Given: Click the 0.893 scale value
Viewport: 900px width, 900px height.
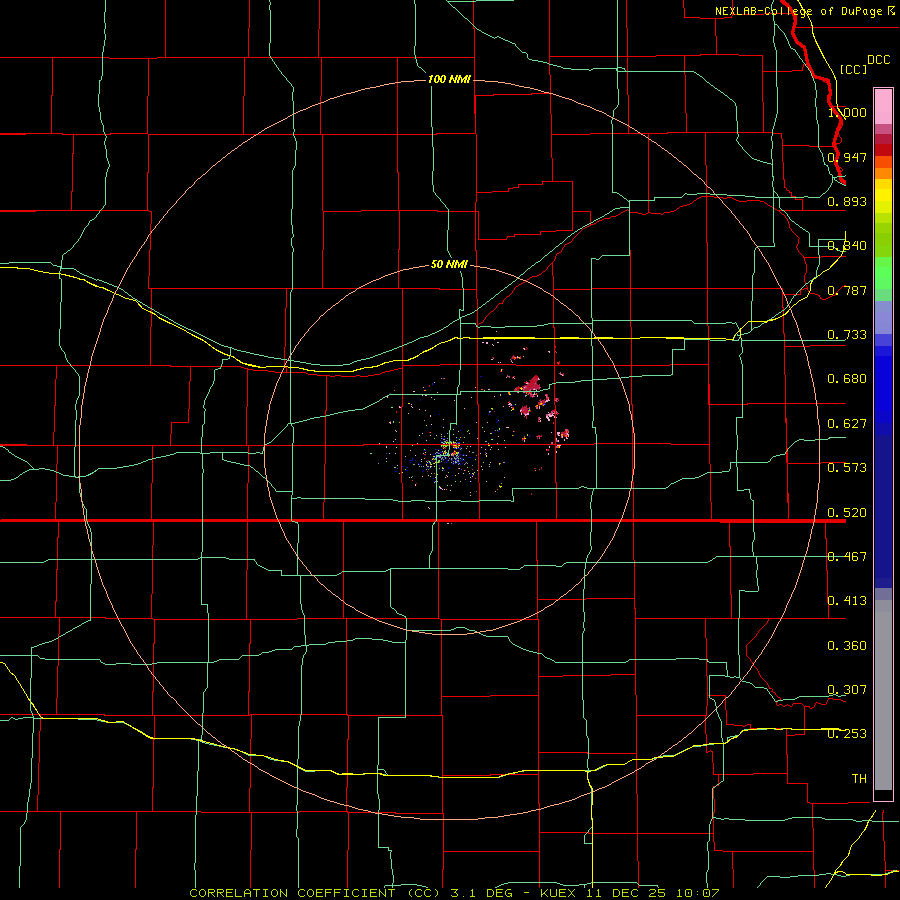Looking at the screenshot, I should click(847, 201).
